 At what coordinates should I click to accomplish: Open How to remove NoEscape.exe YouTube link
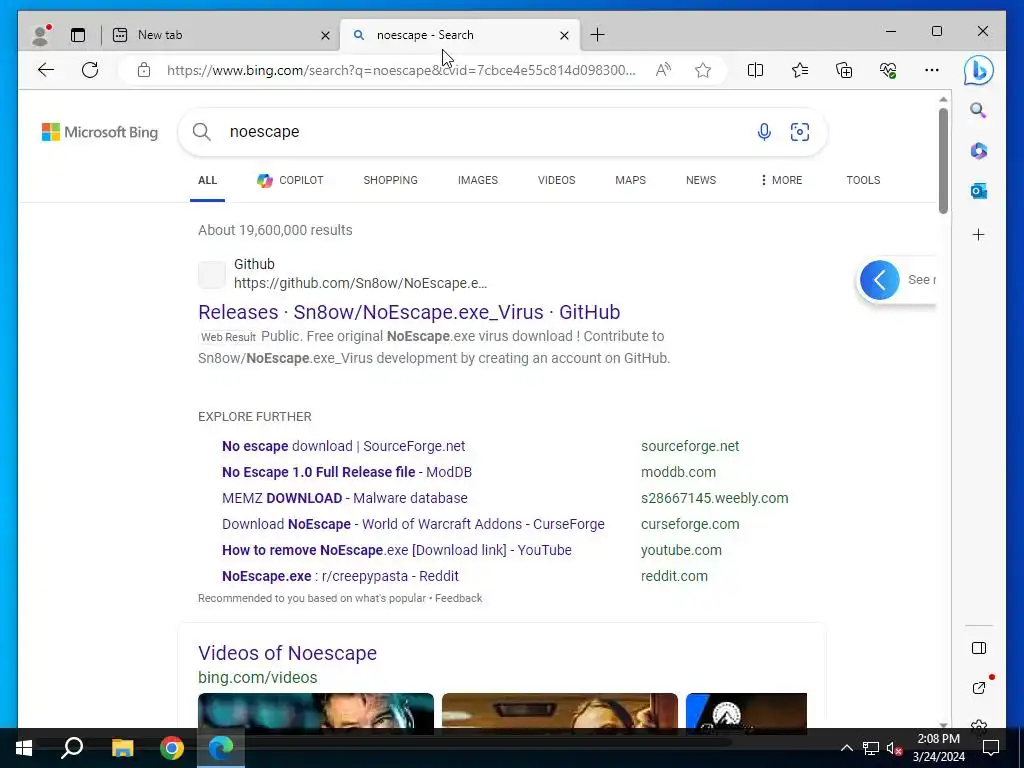397,551
